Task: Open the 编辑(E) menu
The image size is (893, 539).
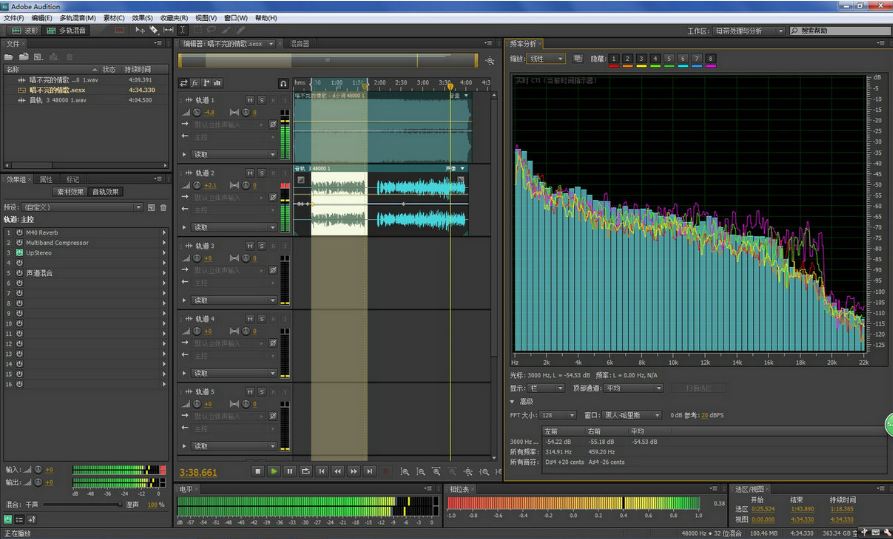Action: [x=42, y=18]
